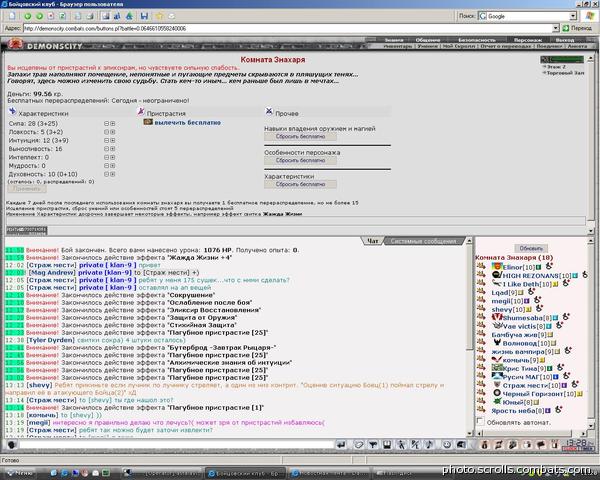Click the money bag icon in bottom bar
600x480 pixels.
pos(484,445)
